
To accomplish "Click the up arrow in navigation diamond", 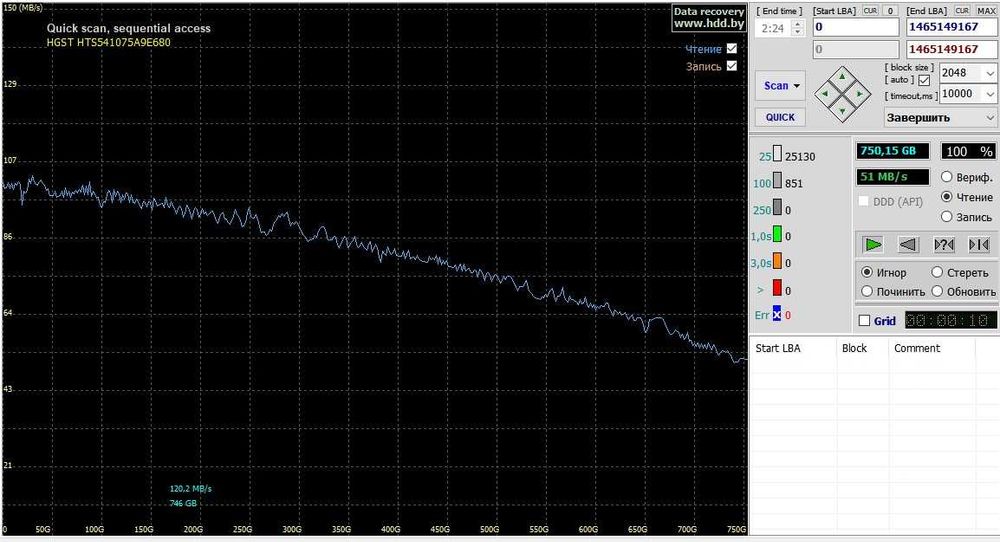I will [x=842, y=77].
